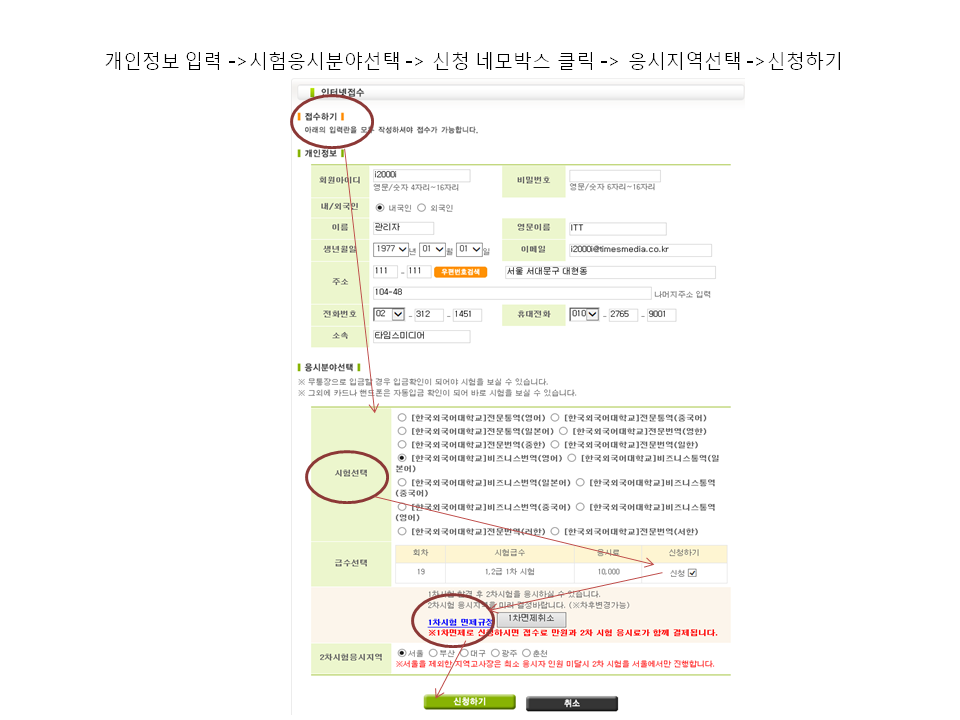Open the birth year 1977 dropdown
960x720 pixels.
(x=391, y=250)
